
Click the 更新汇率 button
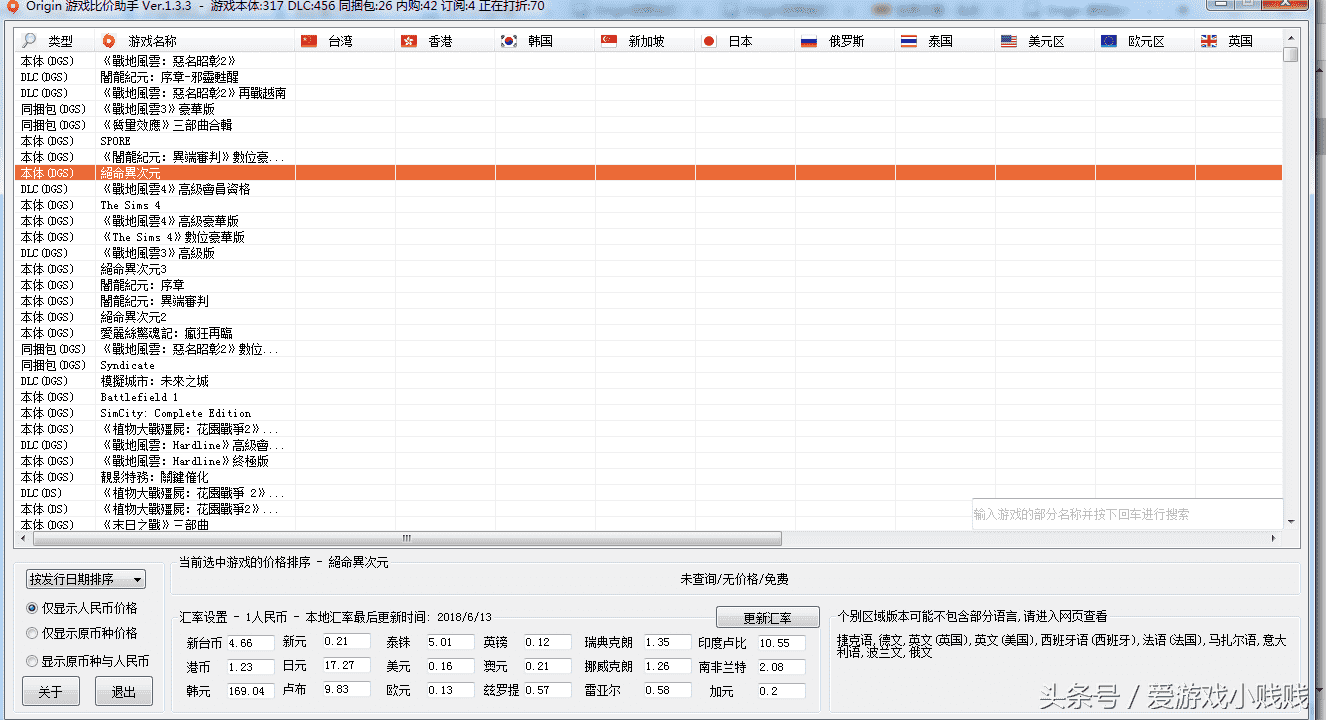pos(768,618)
